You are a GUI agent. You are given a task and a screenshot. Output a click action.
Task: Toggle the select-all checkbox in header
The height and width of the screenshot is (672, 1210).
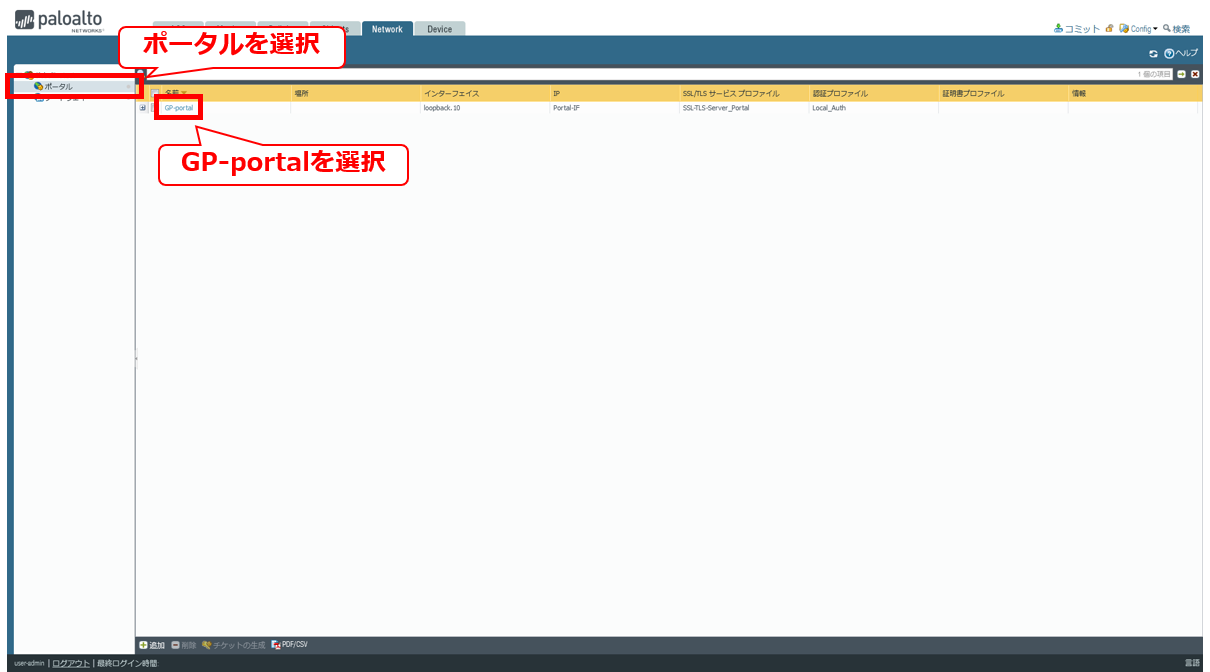155,93
